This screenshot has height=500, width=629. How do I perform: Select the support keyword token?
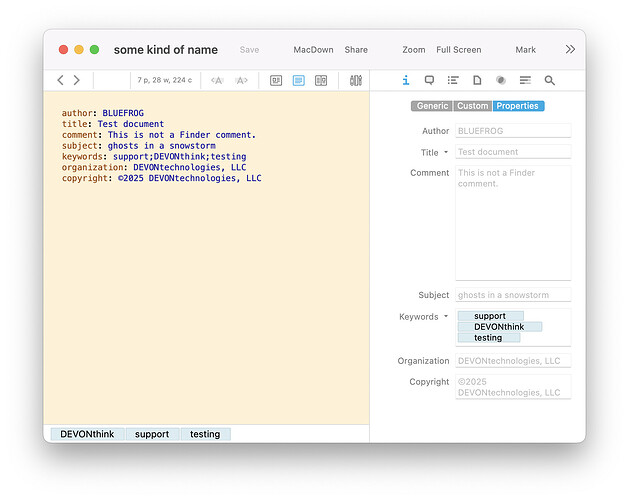coord(491,316)
